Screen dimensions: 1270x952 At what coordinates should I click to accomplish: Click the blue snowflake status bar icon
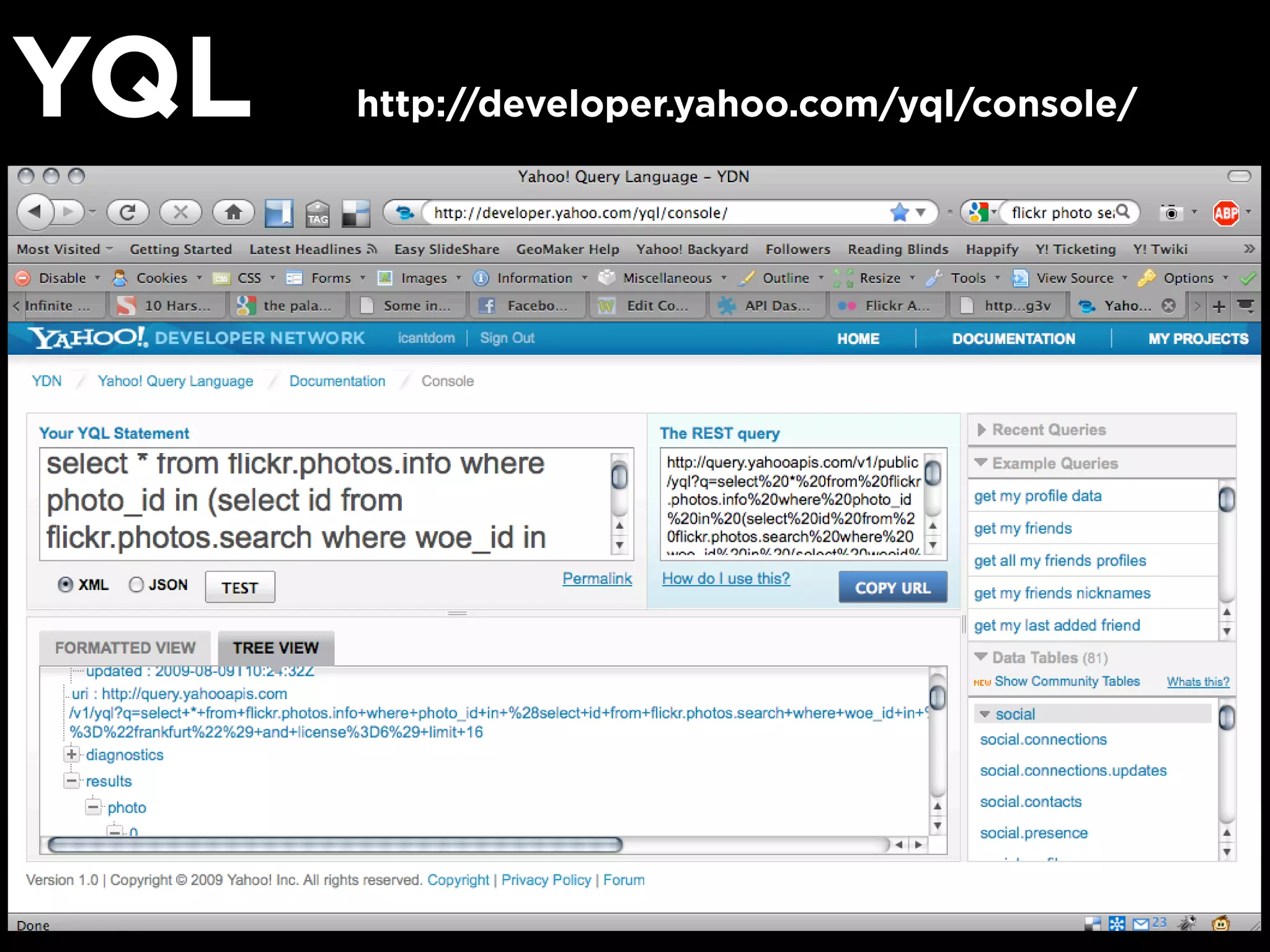click(1117, 924)
